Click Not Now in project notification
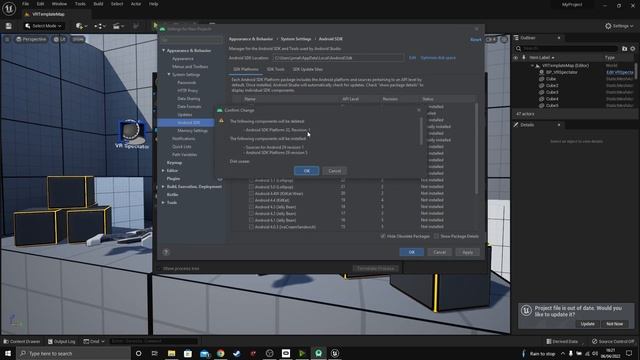Image resolution: width=640 pixels, height=360 pixels. pos(614,324)
